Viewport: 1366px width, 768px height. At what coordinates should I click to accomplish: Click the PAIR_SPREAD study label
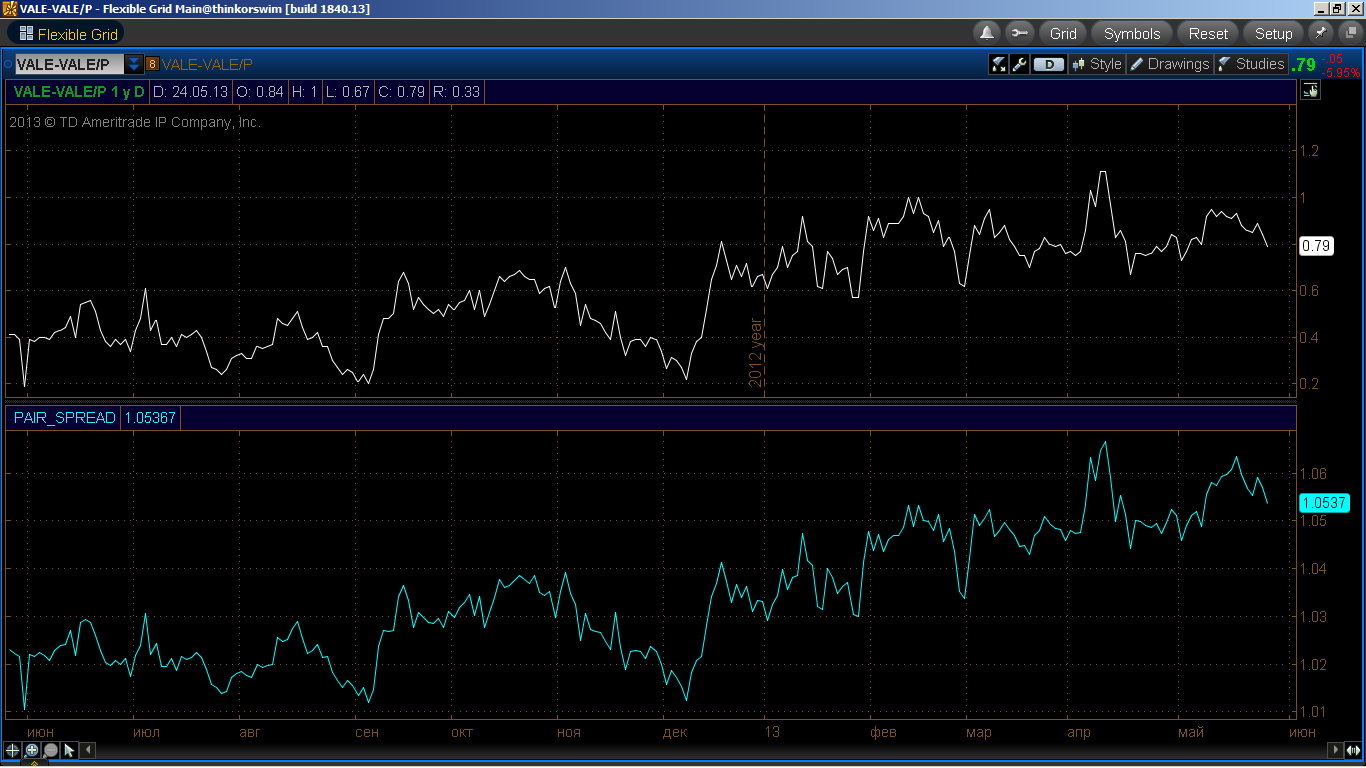[65, 418]
